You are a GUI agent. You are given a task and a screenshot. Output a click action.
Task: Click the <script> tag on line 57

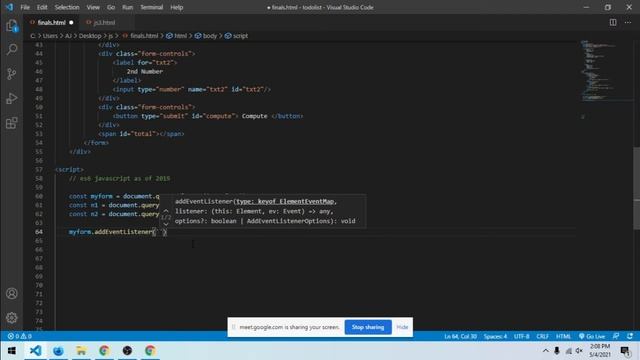69,169
